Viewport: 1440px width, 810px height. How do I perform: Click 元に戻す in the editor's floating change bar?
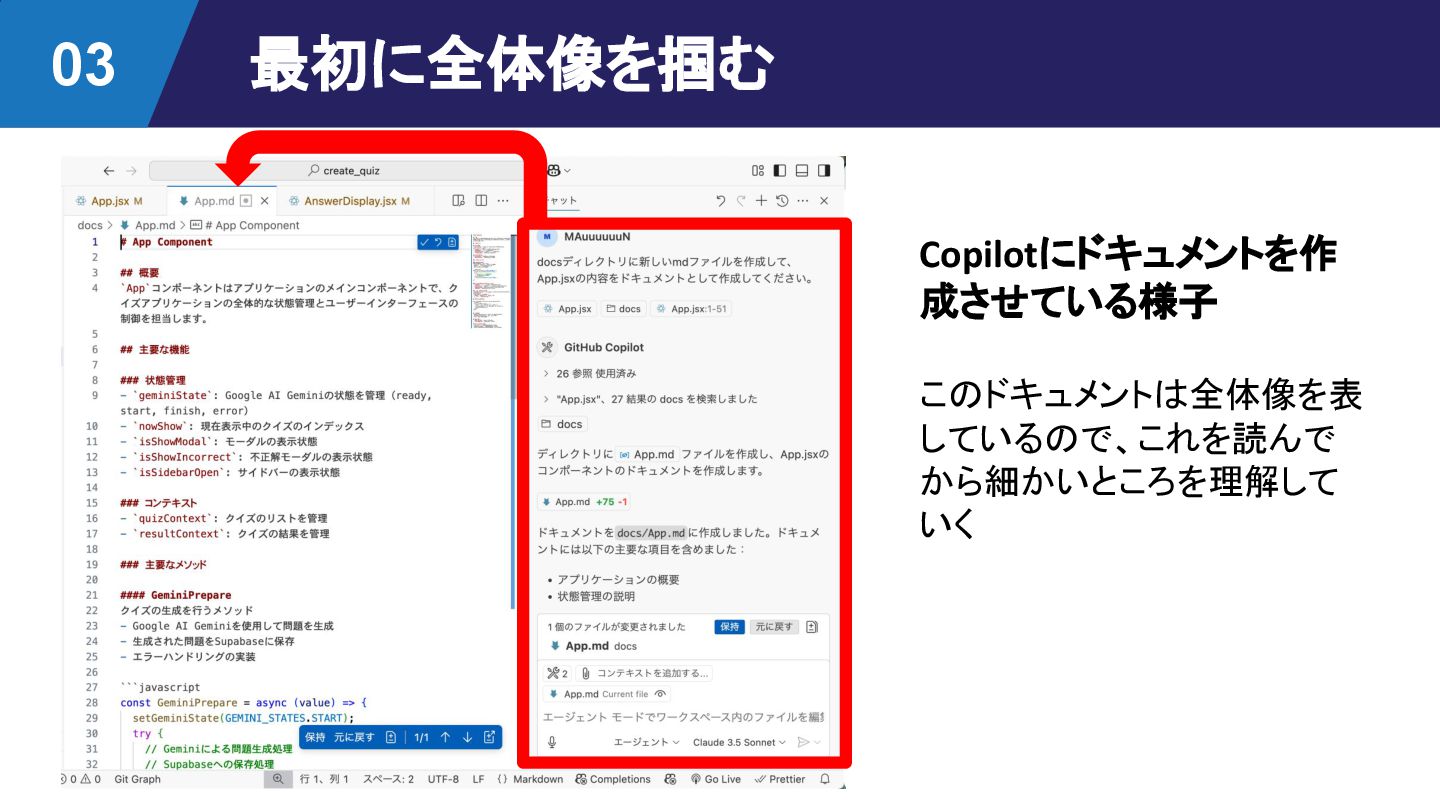354,737
